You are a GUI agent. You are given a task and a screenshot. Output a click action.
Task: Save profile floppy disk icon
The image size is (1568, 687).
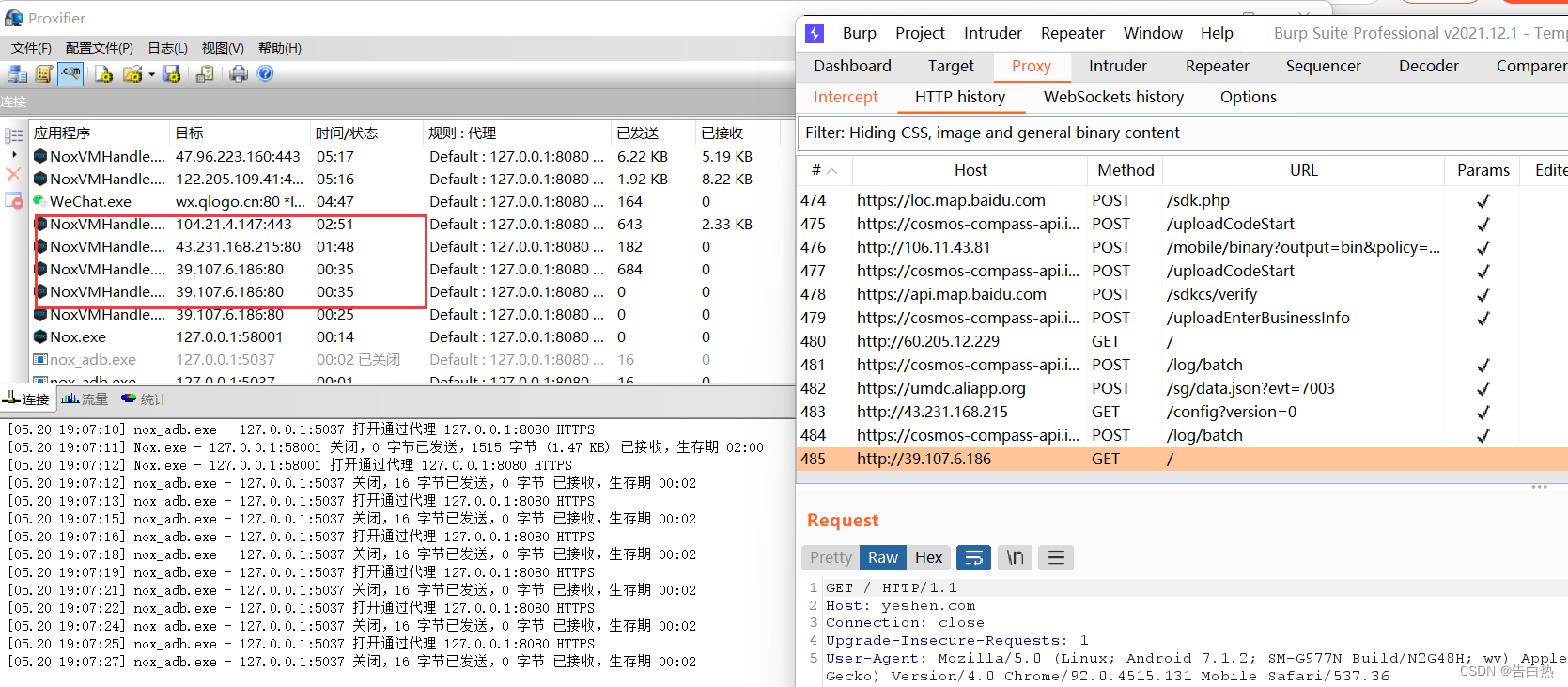point(171,73)
